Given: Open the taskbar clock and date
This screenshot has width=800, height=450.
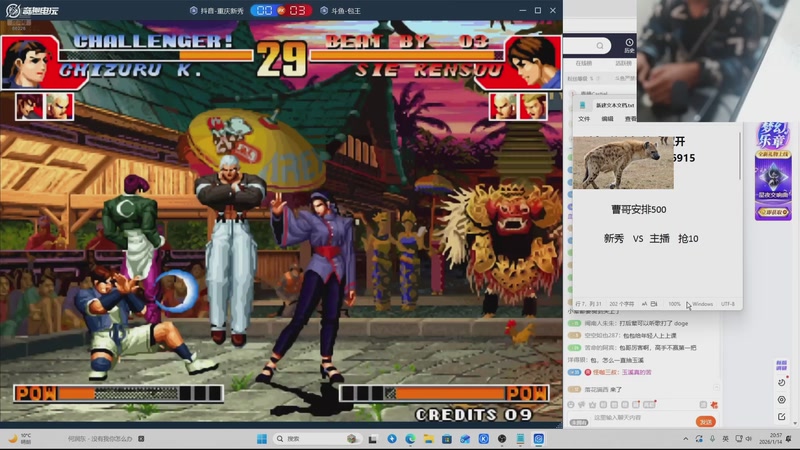Looking at the screenshot, I should 770,438.
